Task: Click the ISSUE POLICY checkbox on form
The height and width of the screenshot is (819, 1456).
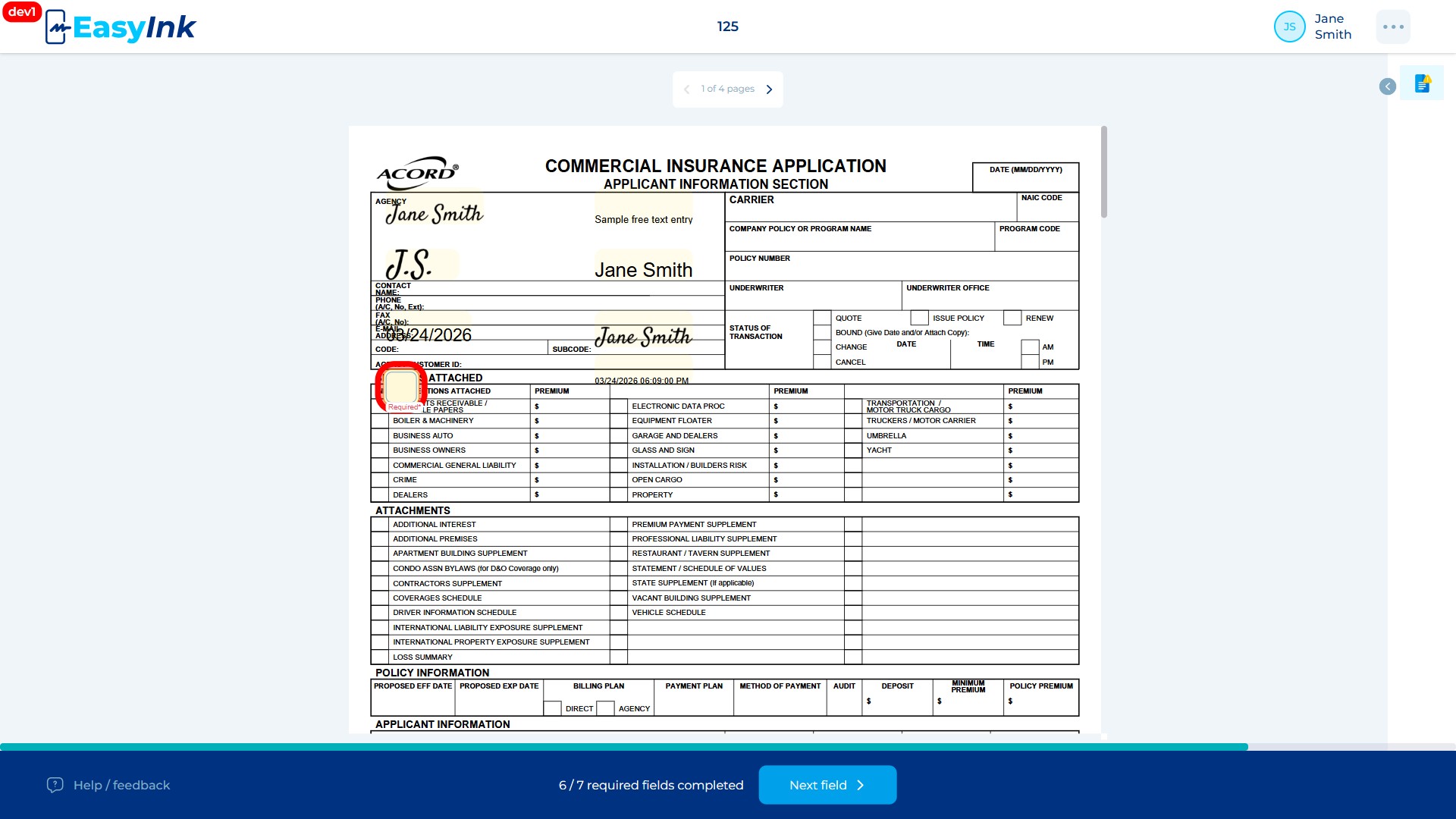Action: pos(919,318)
